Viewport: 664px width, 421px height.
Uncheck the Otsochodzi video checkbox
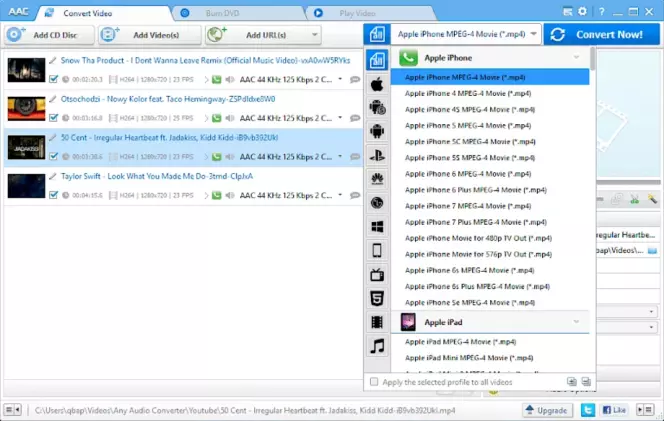point(53,118)
